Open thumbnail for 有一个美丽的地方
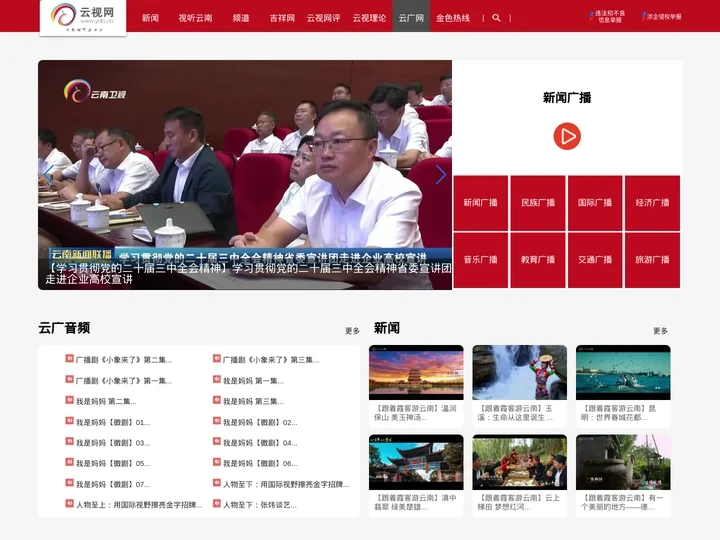 (623, 462)
